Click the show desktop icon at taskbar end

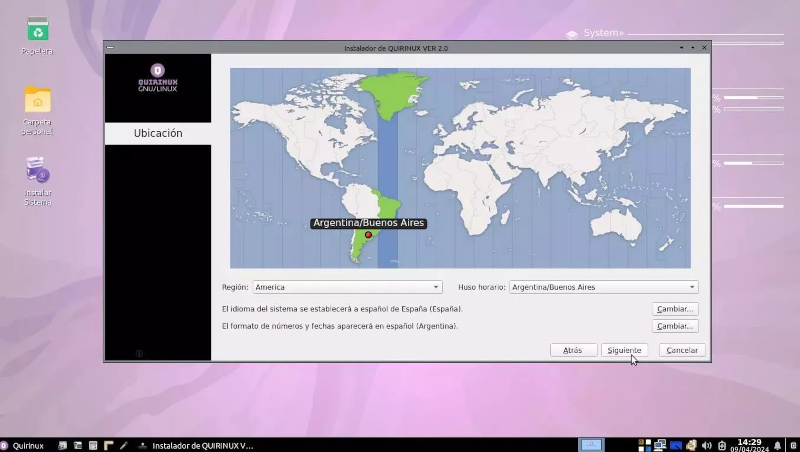pos(793,445)
